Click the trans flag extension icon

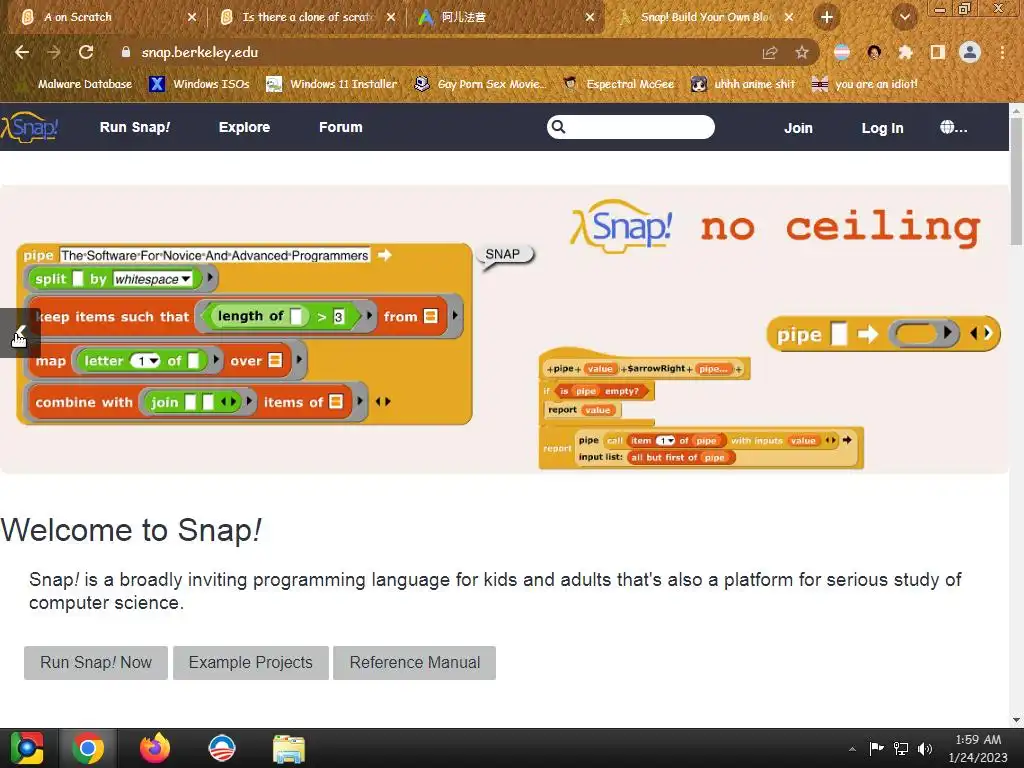(842, 52)
